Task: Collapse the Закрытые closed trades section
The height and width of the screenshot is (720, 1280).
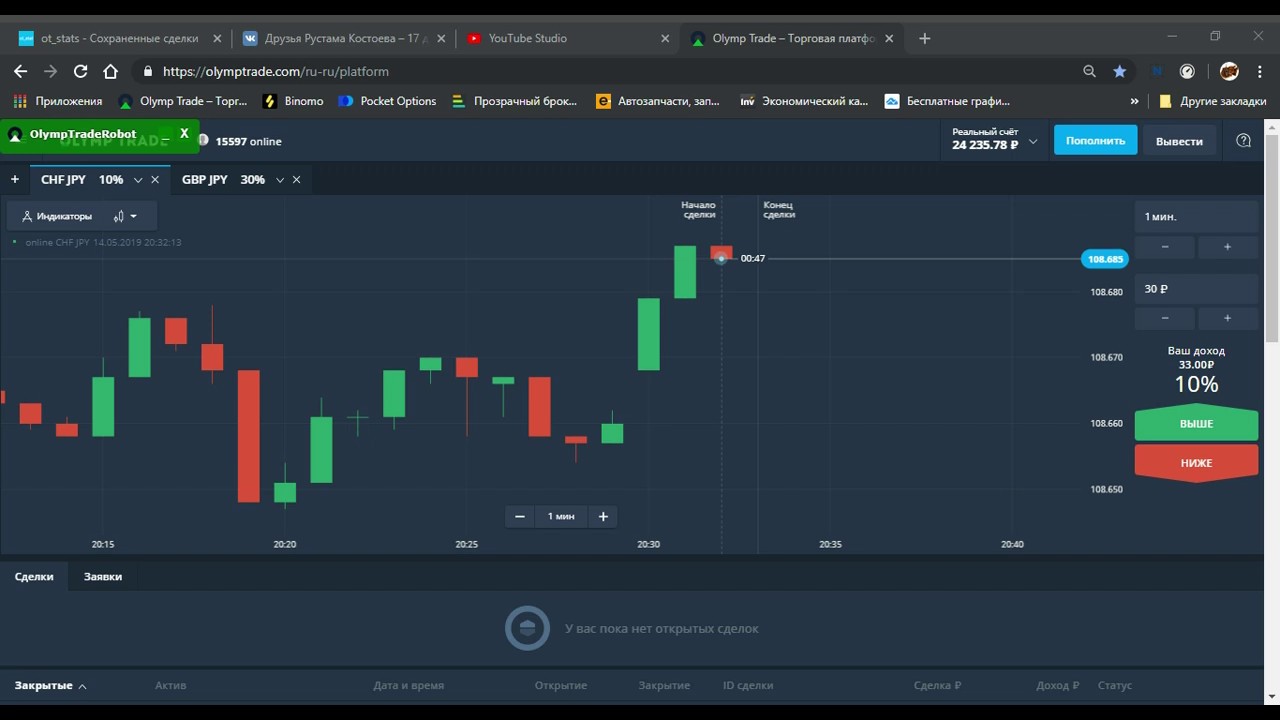Action: pyautogui.click(x=50, y=686)
